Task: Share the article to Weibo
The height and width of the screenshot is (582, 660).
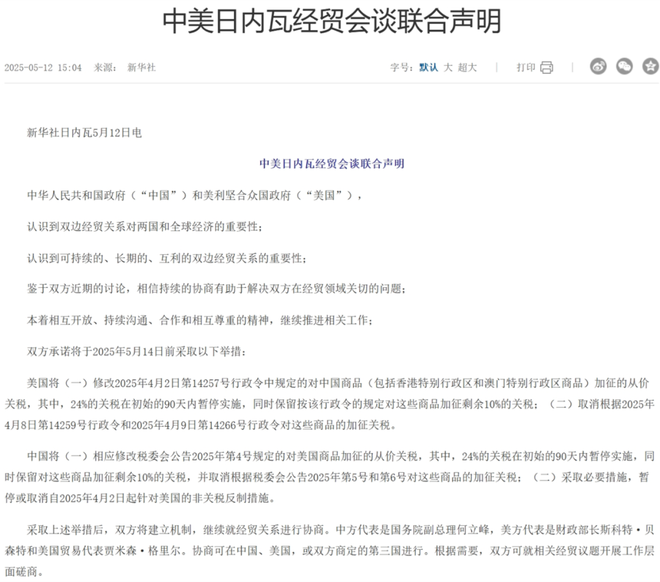Action: (598, 67)
